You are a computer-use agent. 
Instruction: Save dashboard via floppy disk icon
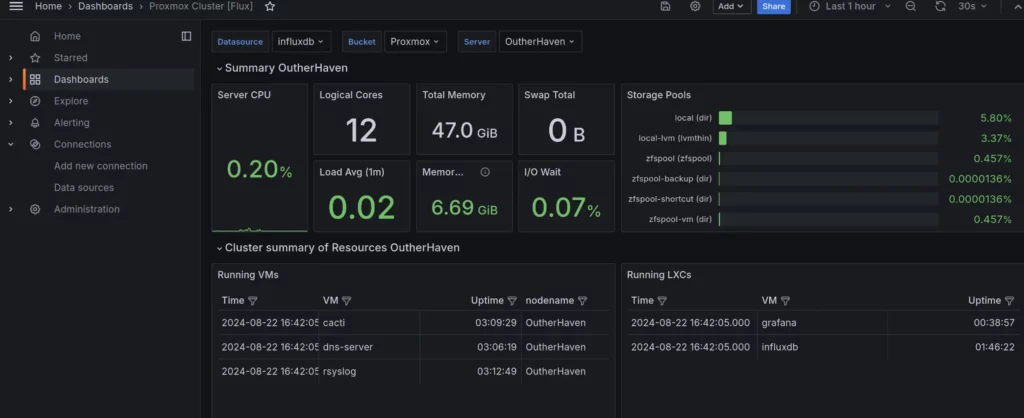pyautogui.click(x=665, y=6)
